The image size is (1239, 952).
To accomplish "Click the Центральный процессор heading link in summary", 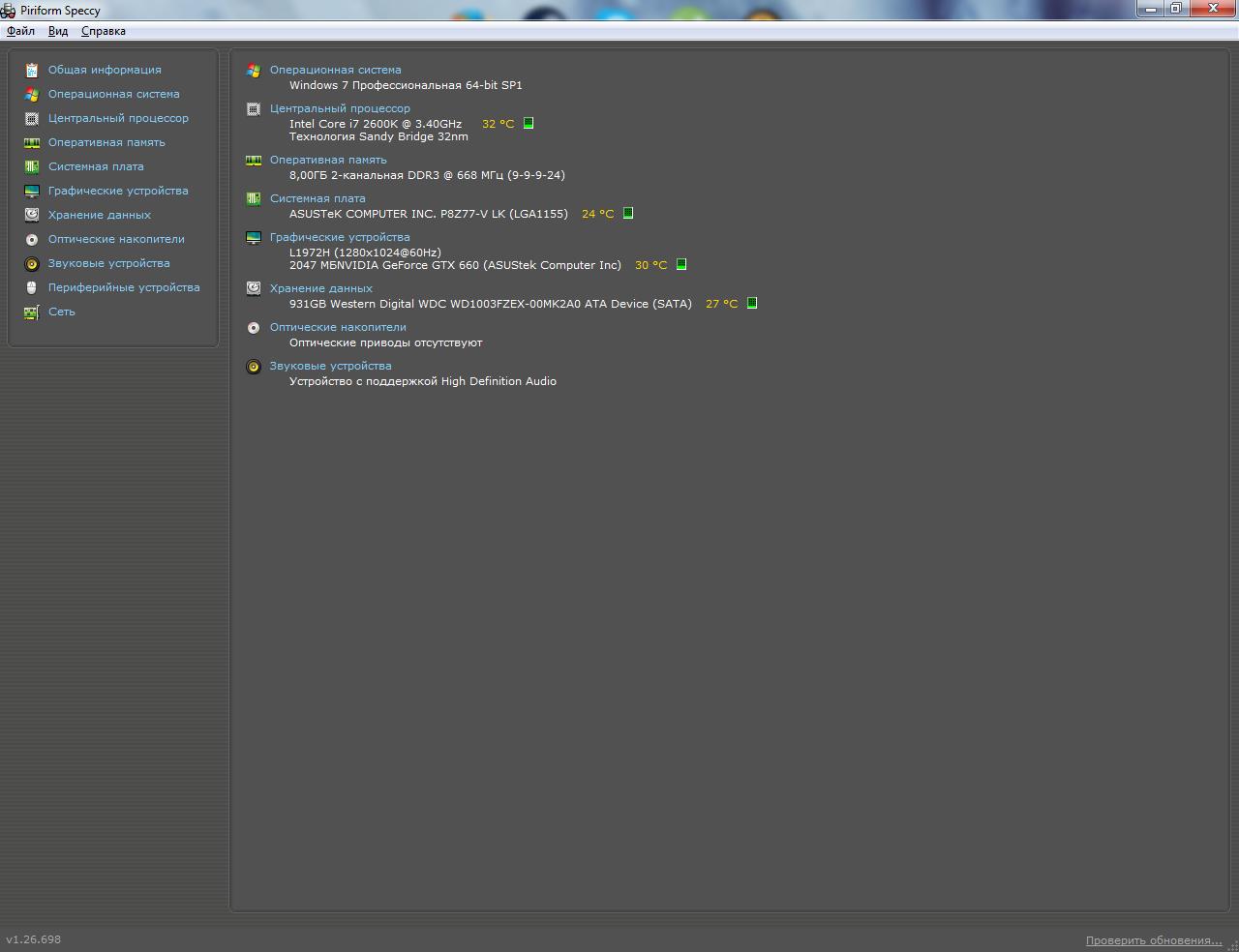I will point(340,108).
